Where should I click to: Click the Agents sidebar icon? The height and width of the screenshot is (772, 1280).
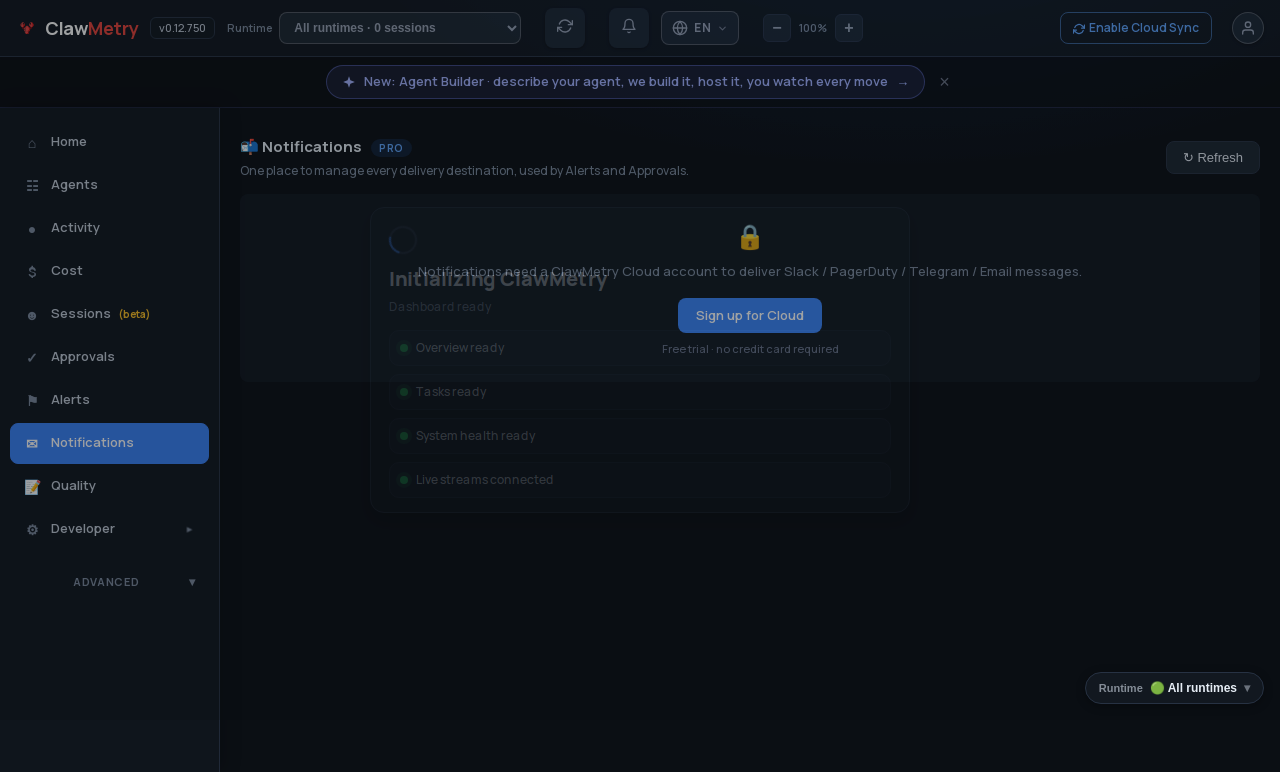(32, 186)
